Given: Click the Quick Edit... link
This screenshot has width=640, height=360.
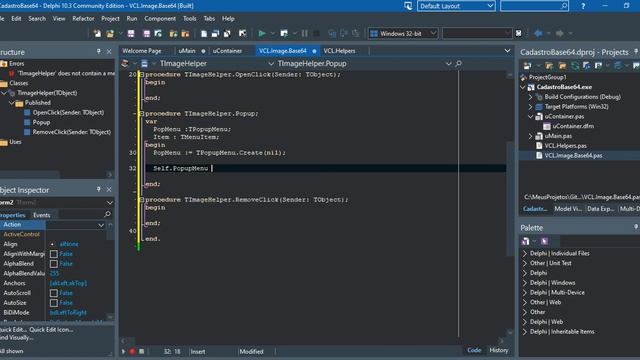Looking at the screenshot, I should pyautogui.click(x=13, y=330).
